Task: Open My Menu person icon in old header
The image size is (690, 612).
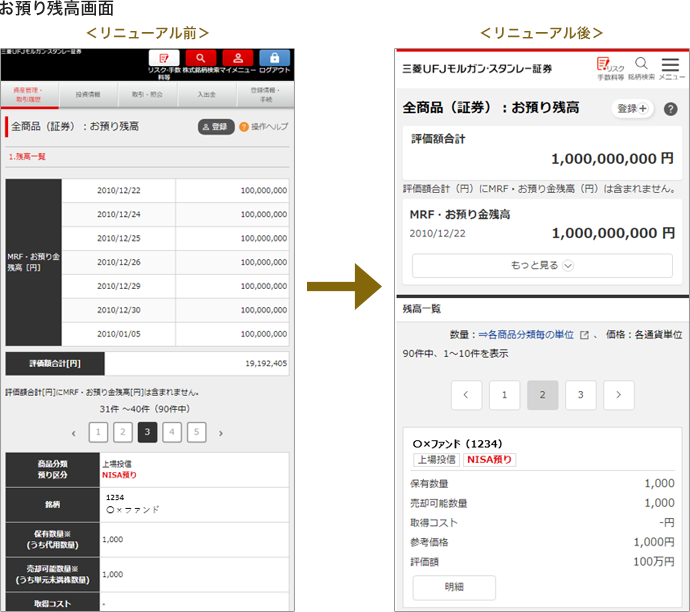Action: (238, 58)
